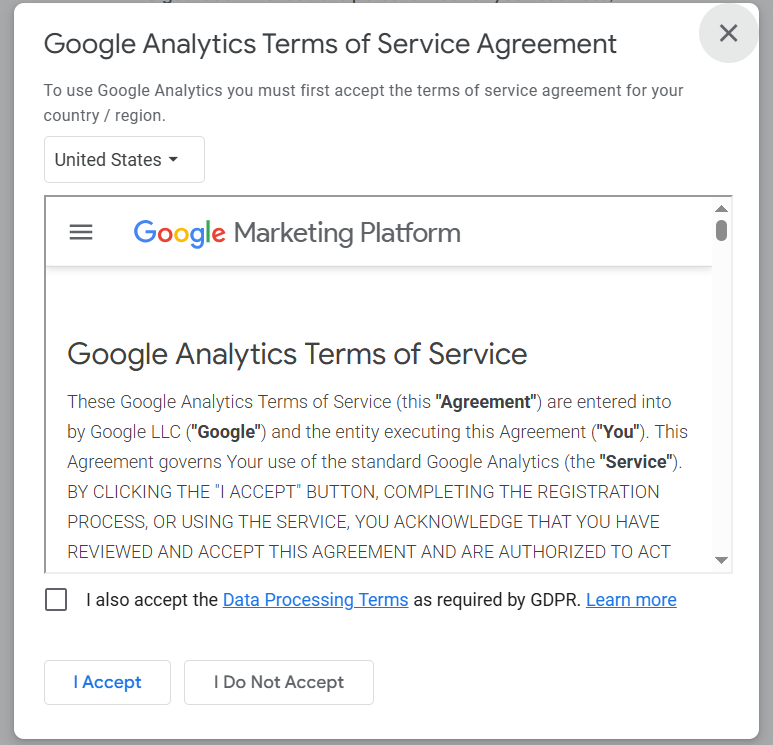This screenshot has width=773, height=745.
Task: Click the Google Analytics Terms of Service heading
Action: [297, 354]
